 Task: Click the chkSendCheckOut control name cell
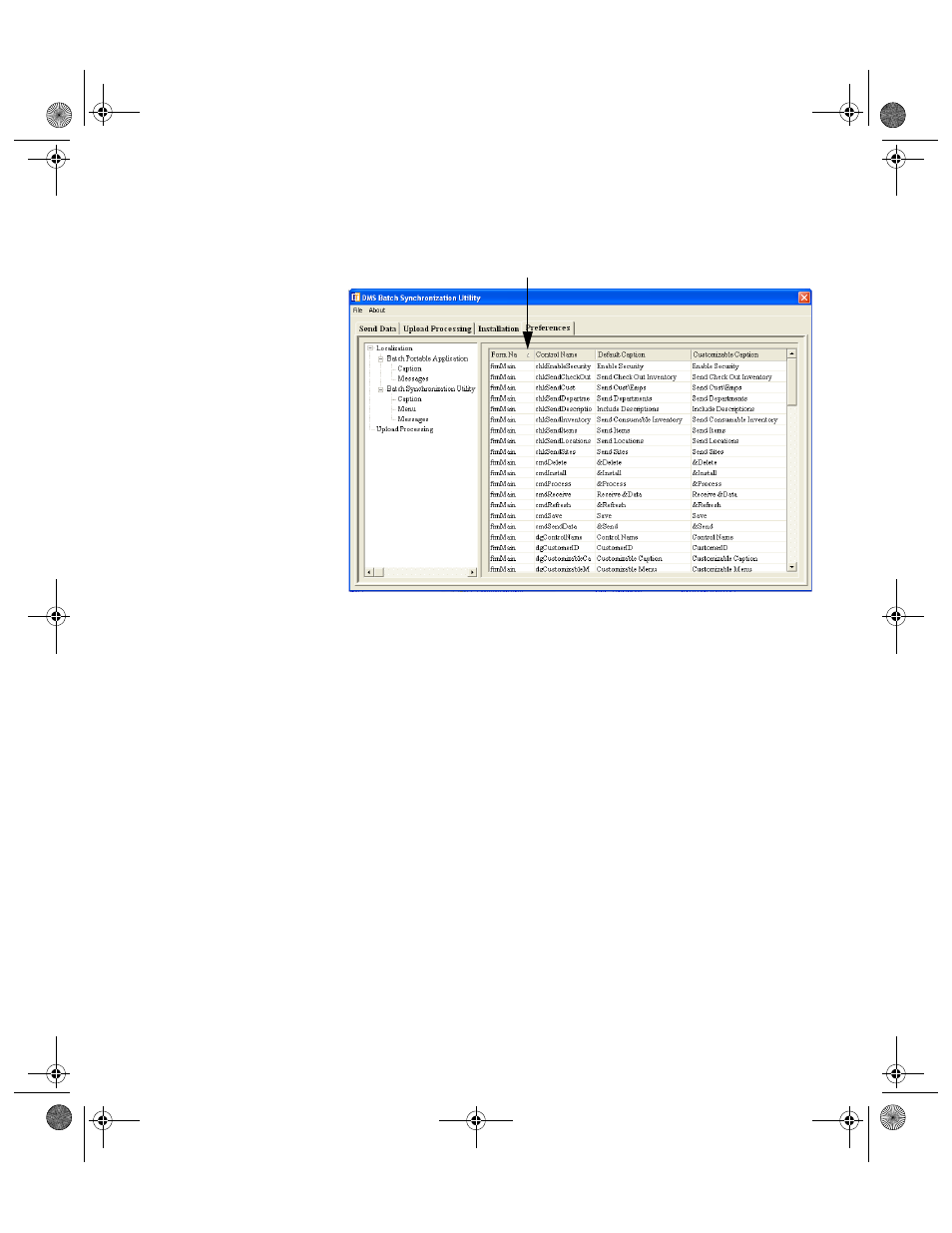(x=564, y=377)
